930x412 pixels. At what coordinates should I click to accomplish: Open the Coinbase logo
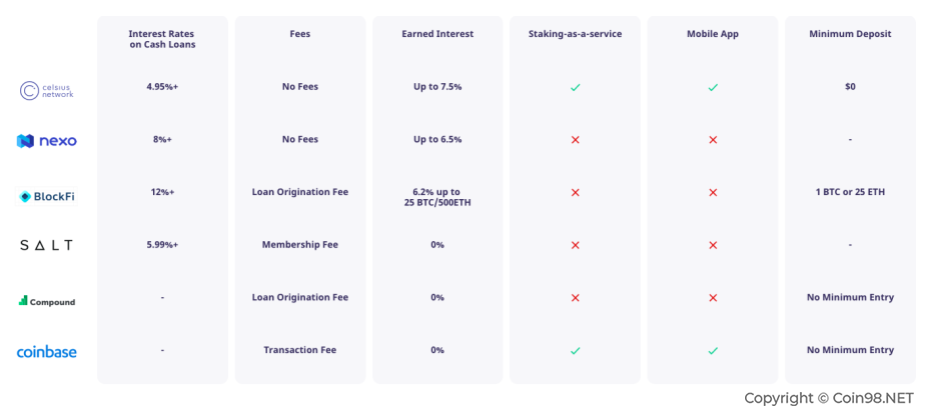47,352
